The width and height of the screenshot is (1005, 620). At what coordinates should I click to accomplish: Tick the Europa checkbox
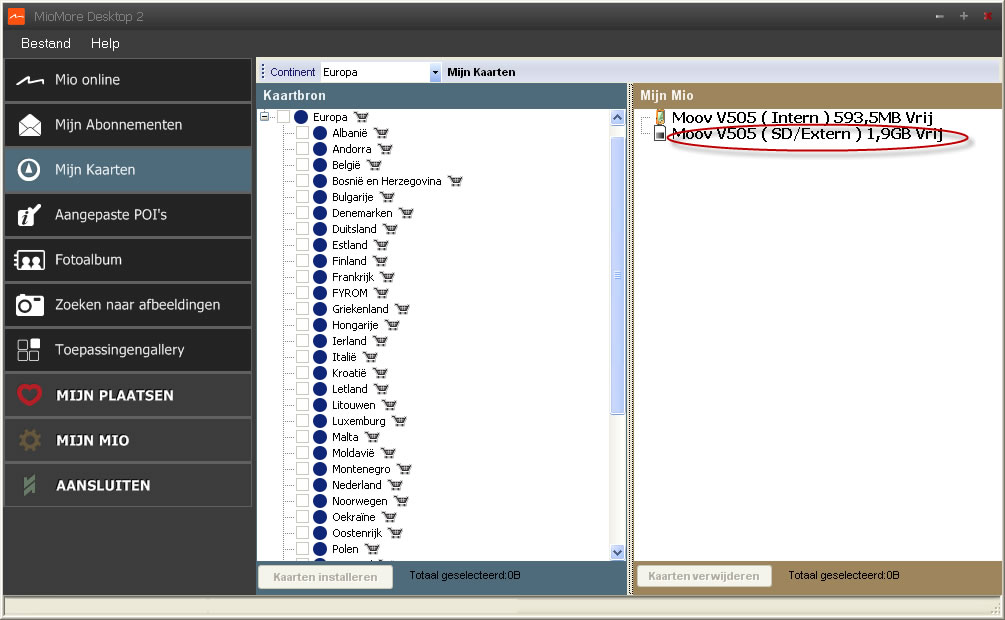pyautogui.click(x=283, y=117)
